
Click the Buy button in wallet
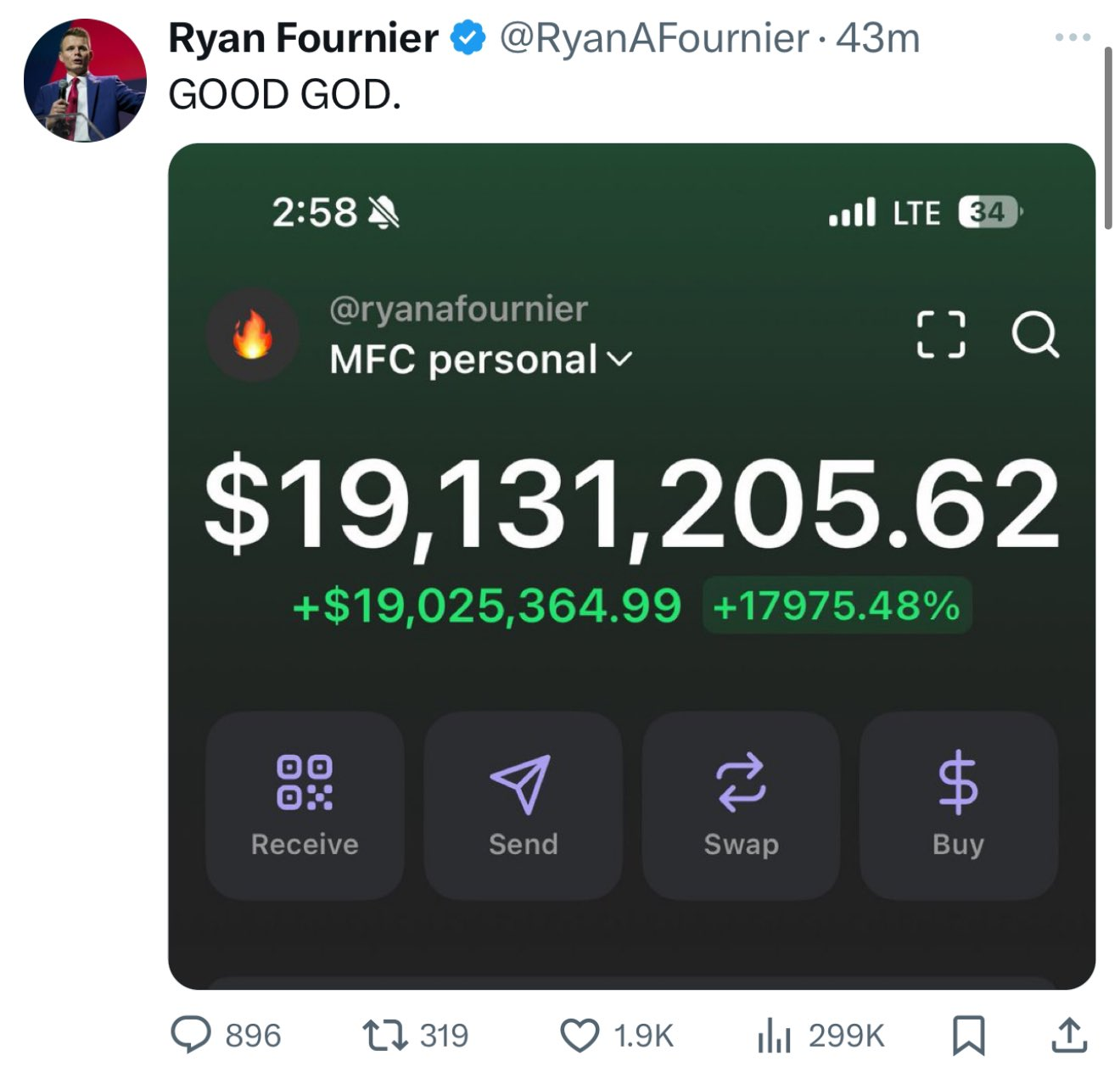click(959, 805)
